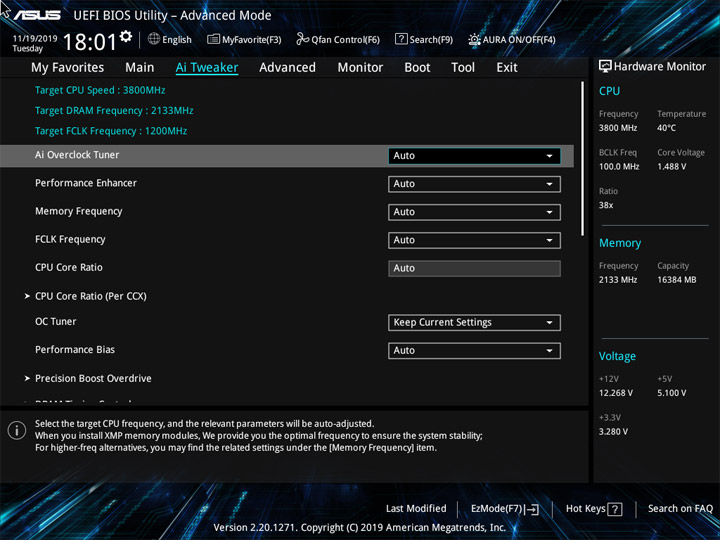The image size is (720, 540).
Task: Click the Core Voltage 1.488 V value
Action: [672, 167]
